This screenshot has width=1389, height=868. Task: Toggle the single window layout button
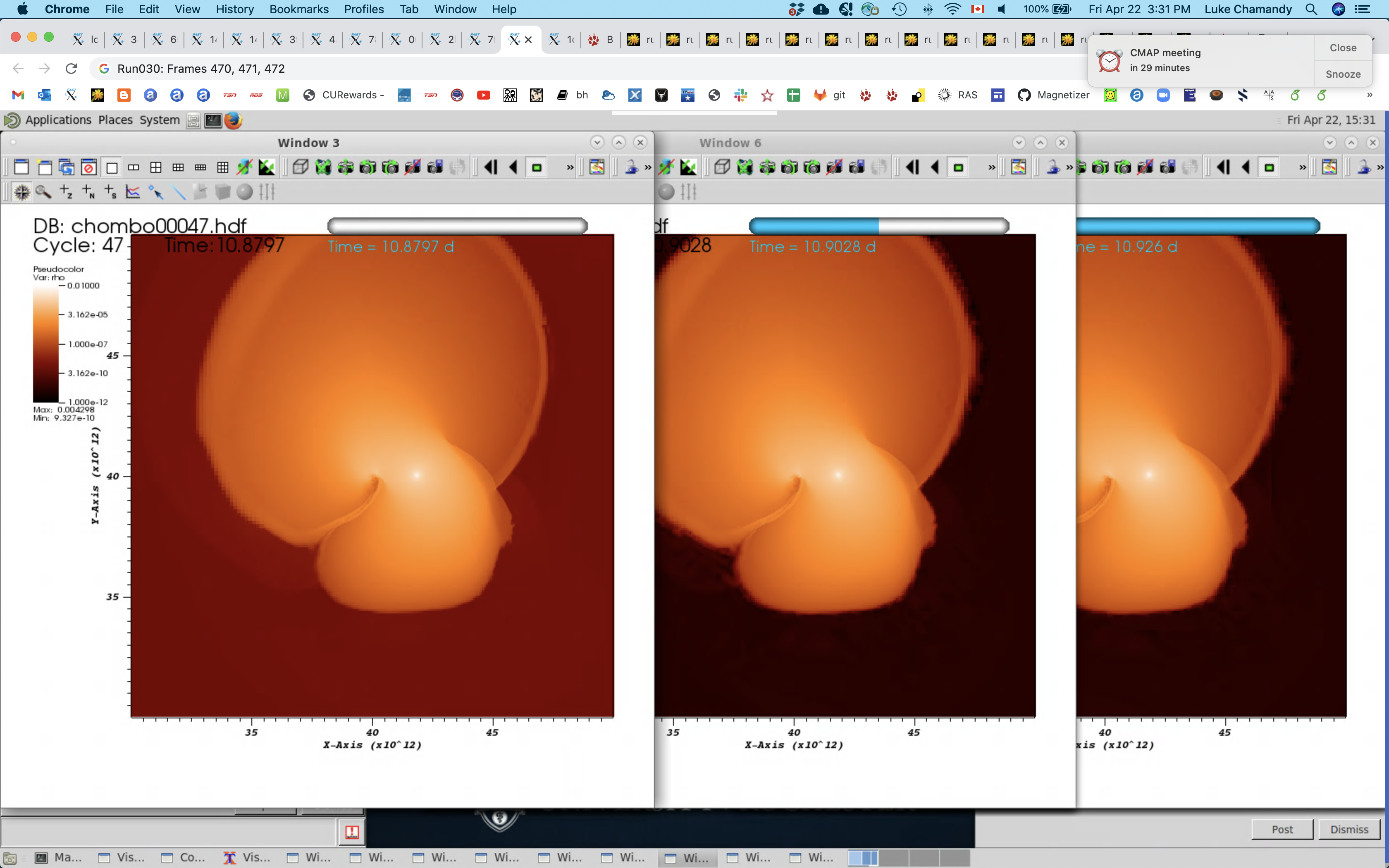coord(111,168)
